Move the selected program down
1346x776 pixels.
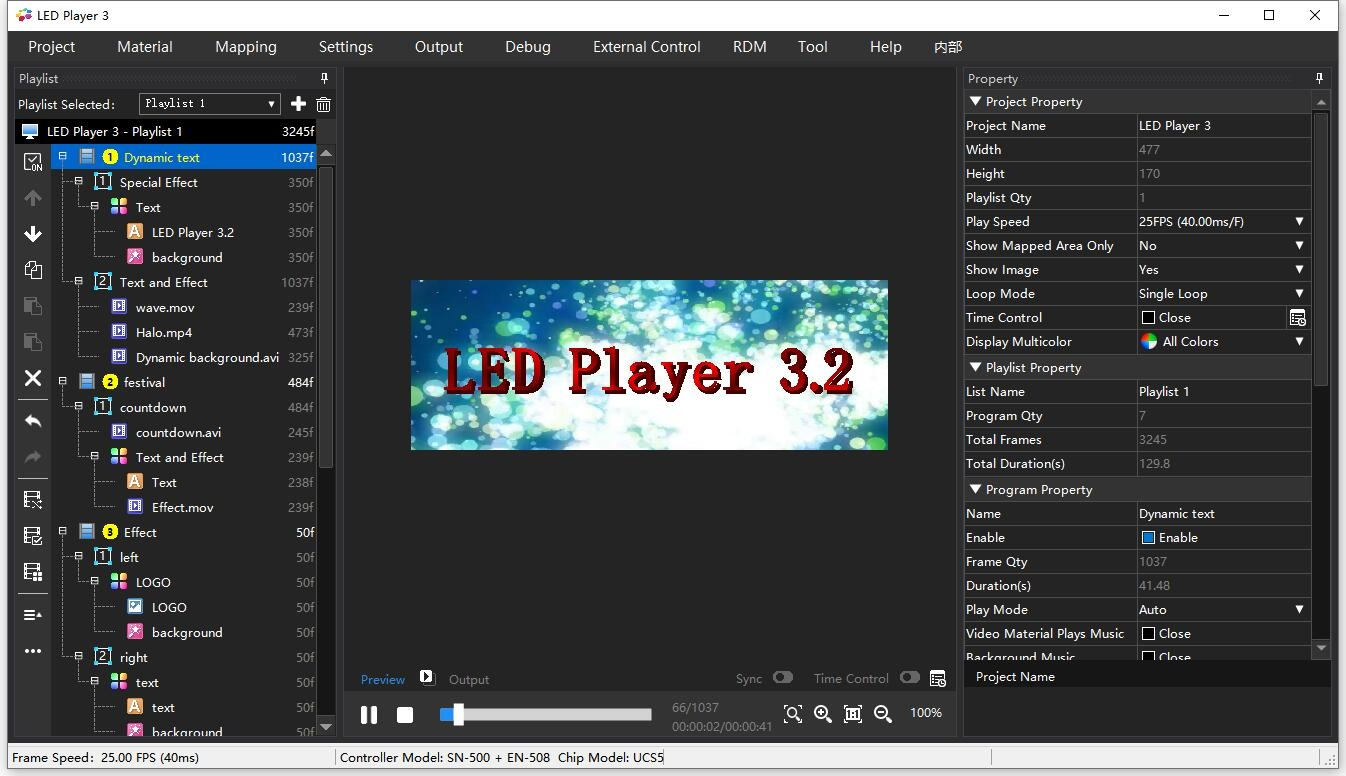[33, 234]
